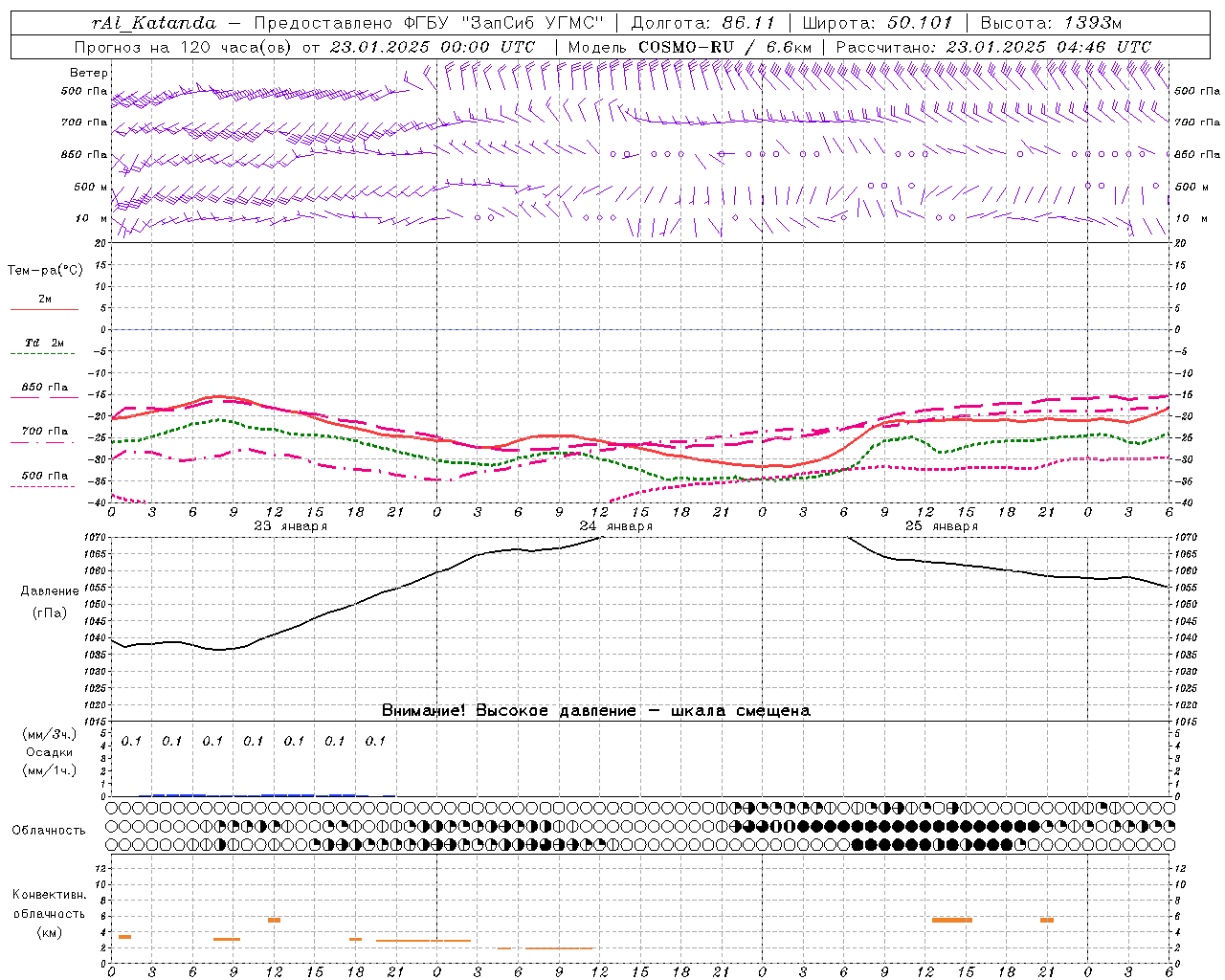Click the (гПа) pressure unit label
The width and height of the screenshot is (1225, 980).
pyautogui.click(x=50, y=613)
